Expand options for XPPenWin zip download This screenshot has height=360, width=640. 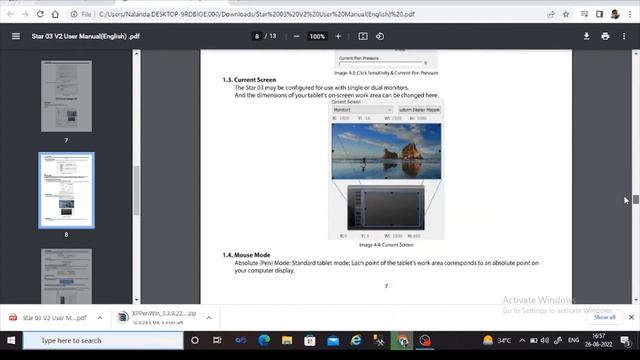(209, 318)
